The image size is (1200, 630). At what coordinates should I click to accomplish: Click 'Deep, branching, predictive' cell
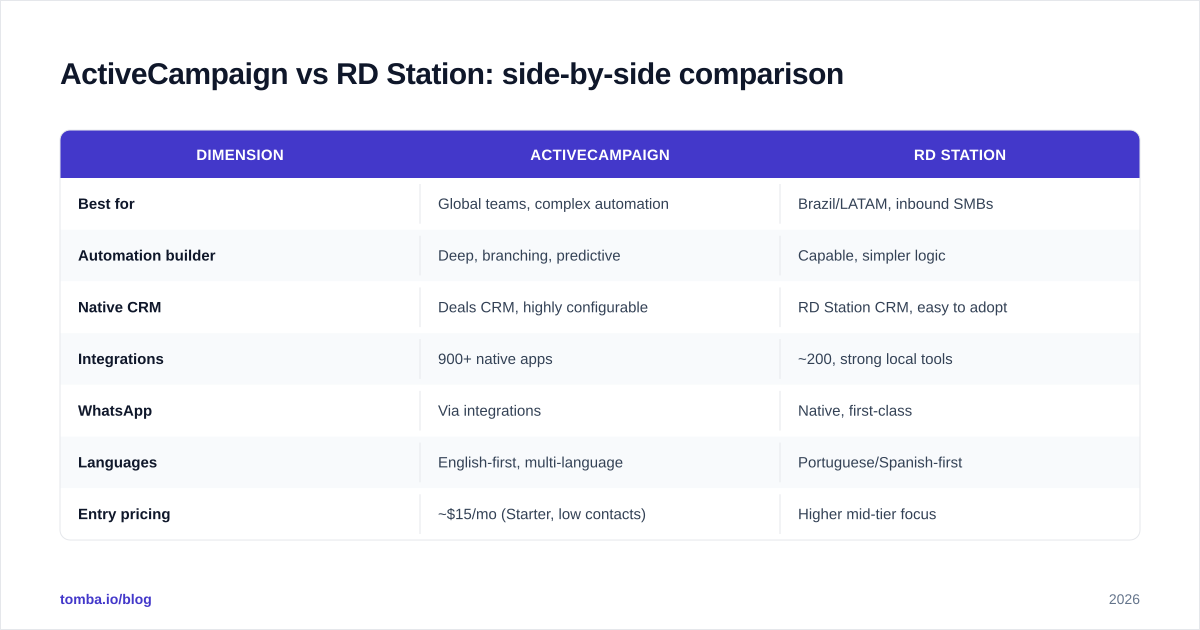pyautogui.click(x=600, y=256)
